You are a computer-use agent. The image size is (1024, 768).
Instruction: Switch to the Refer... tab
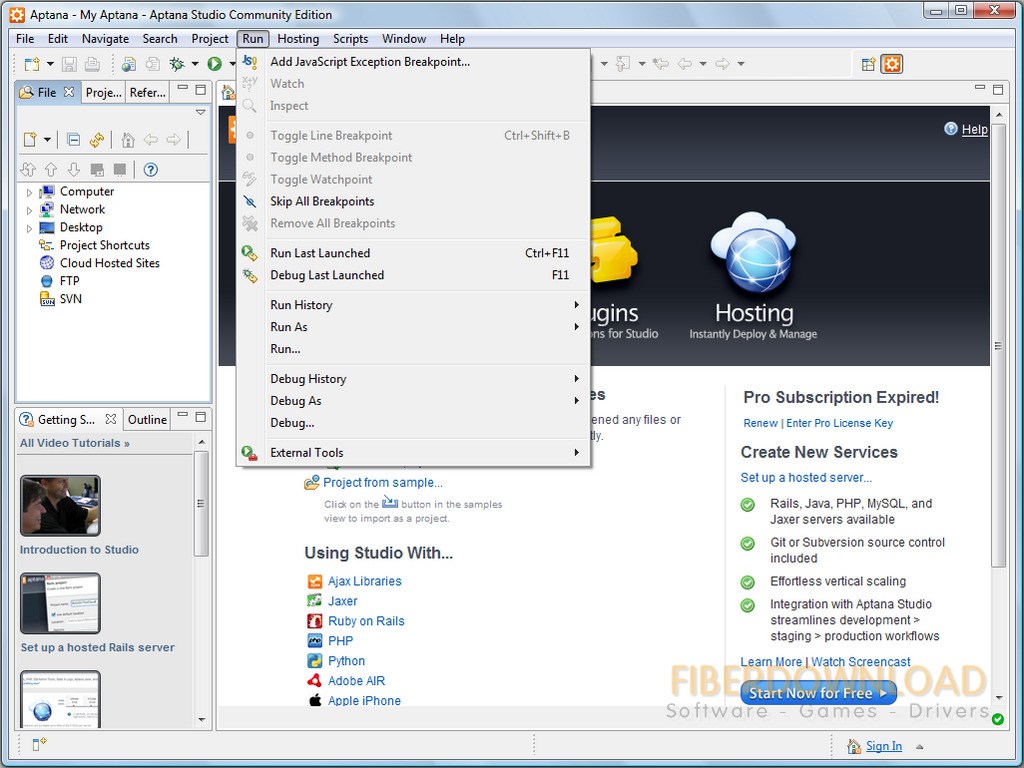click(x=148, y=92)
